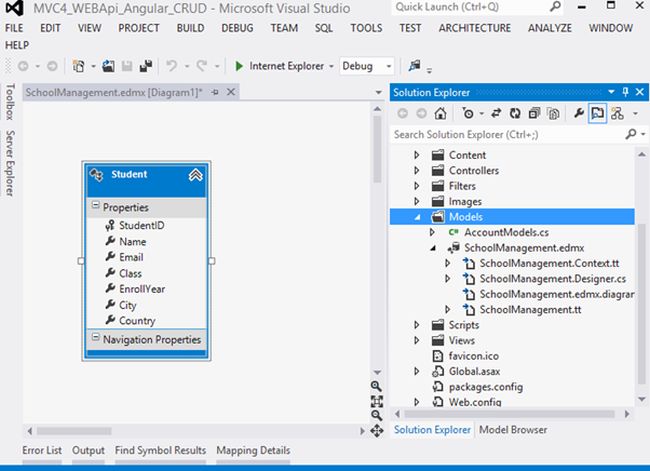This screenshot has width=650, height=471.
Task: Click the Open File toolbar icon
Action: click(109, 66)
